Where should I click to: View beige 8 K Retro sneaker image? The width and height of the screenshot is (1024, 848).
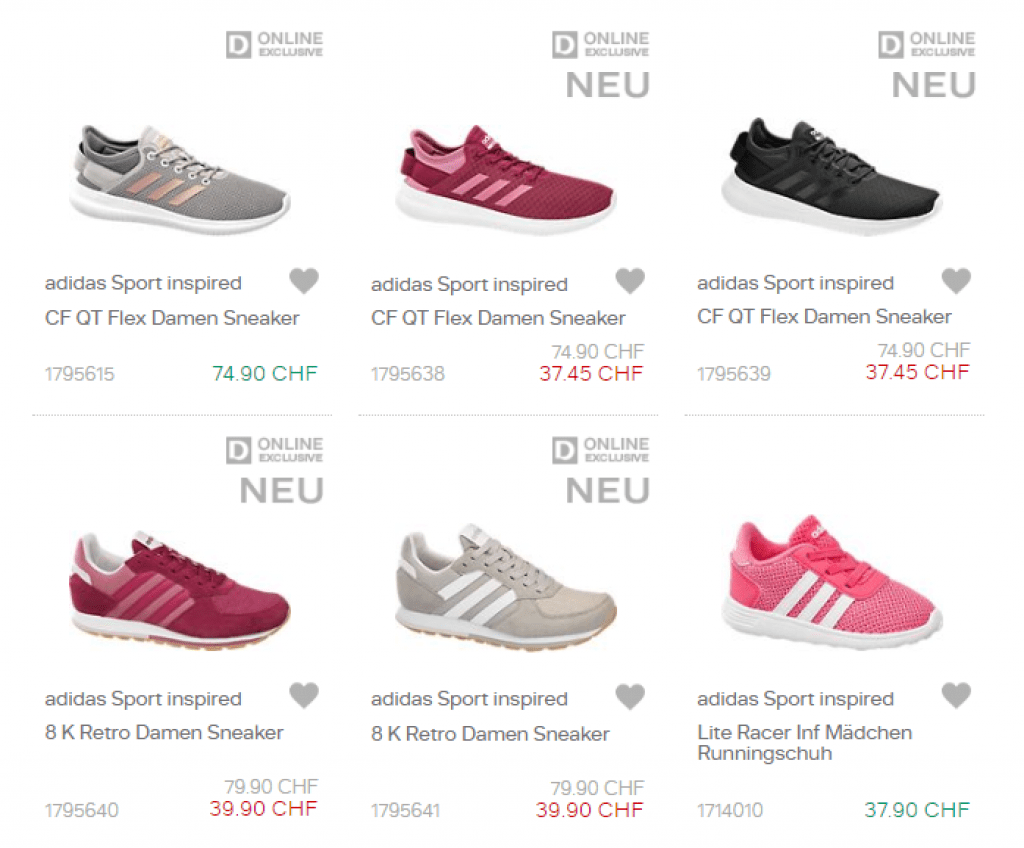point(505,590)
